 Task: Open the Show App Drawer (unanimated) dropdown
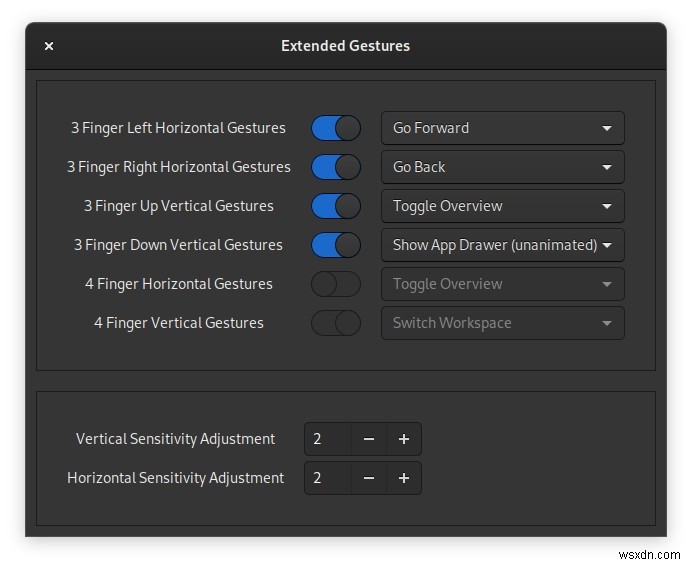[503, 245]
